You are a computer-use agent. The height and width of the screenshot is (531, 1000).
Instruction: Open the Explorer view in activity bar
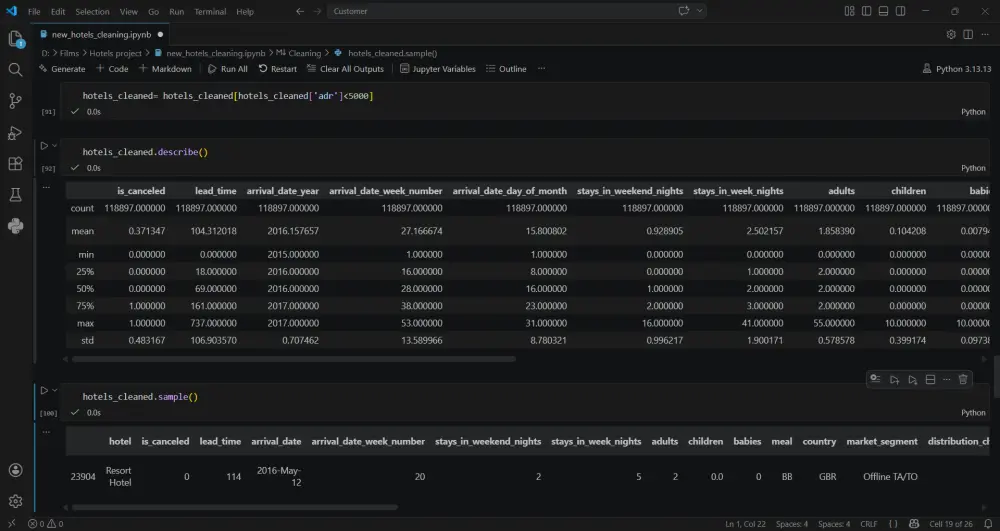point(15,39)
